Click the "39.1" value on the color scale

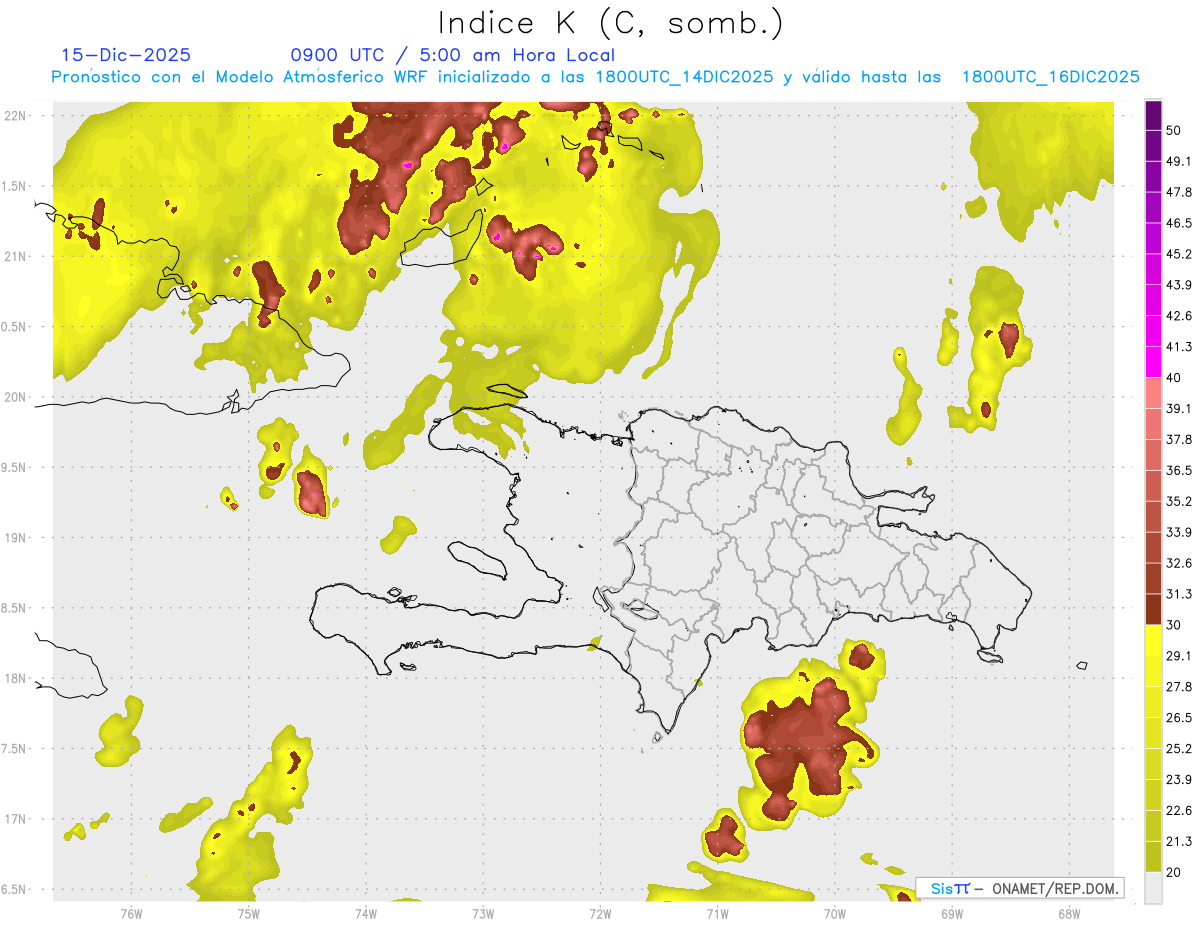1179,409
